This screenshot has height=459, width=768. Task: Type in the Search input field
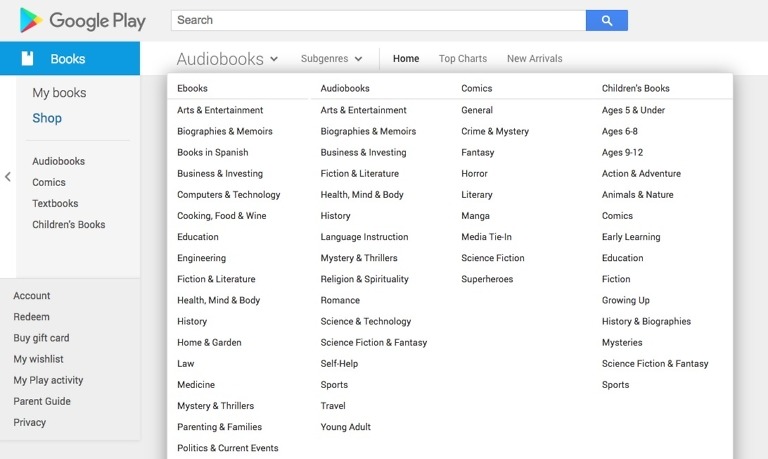378,20
